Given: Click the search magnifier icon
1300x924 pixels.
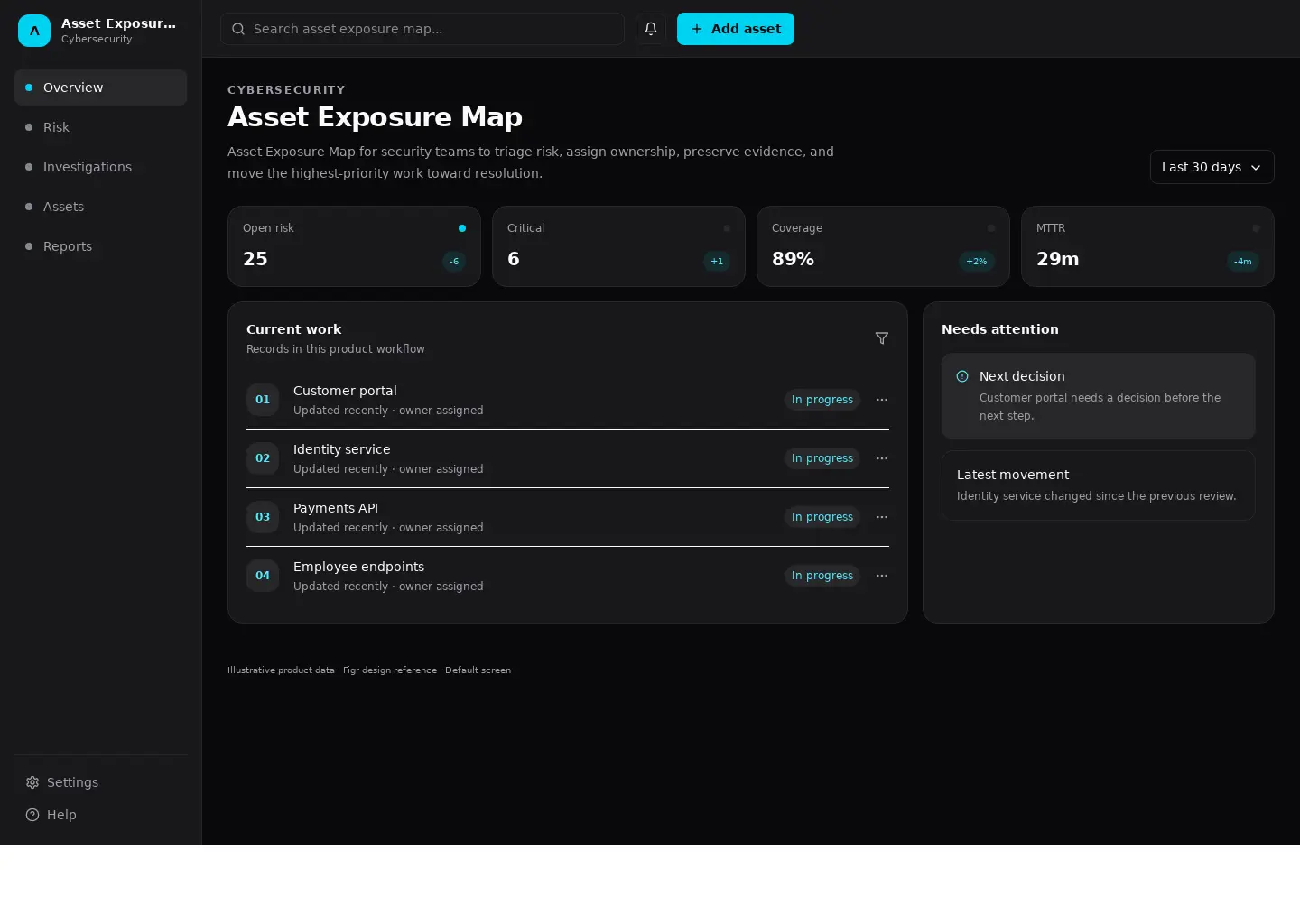Looking at the screenshot, I should 238,29.
